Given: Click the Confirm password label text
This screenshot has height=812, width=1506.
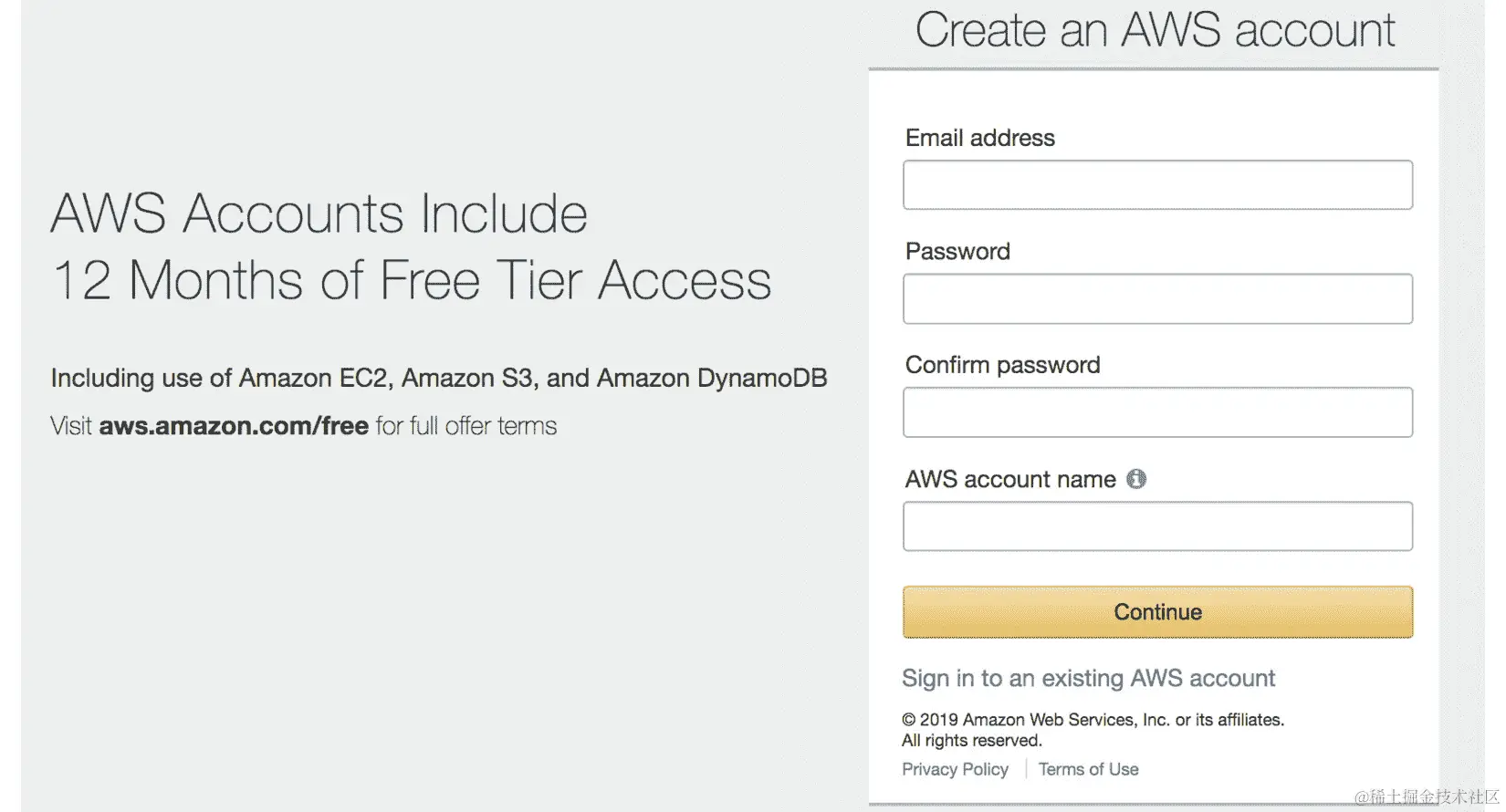Looking at the screenshot, I should coord(1002,365).
